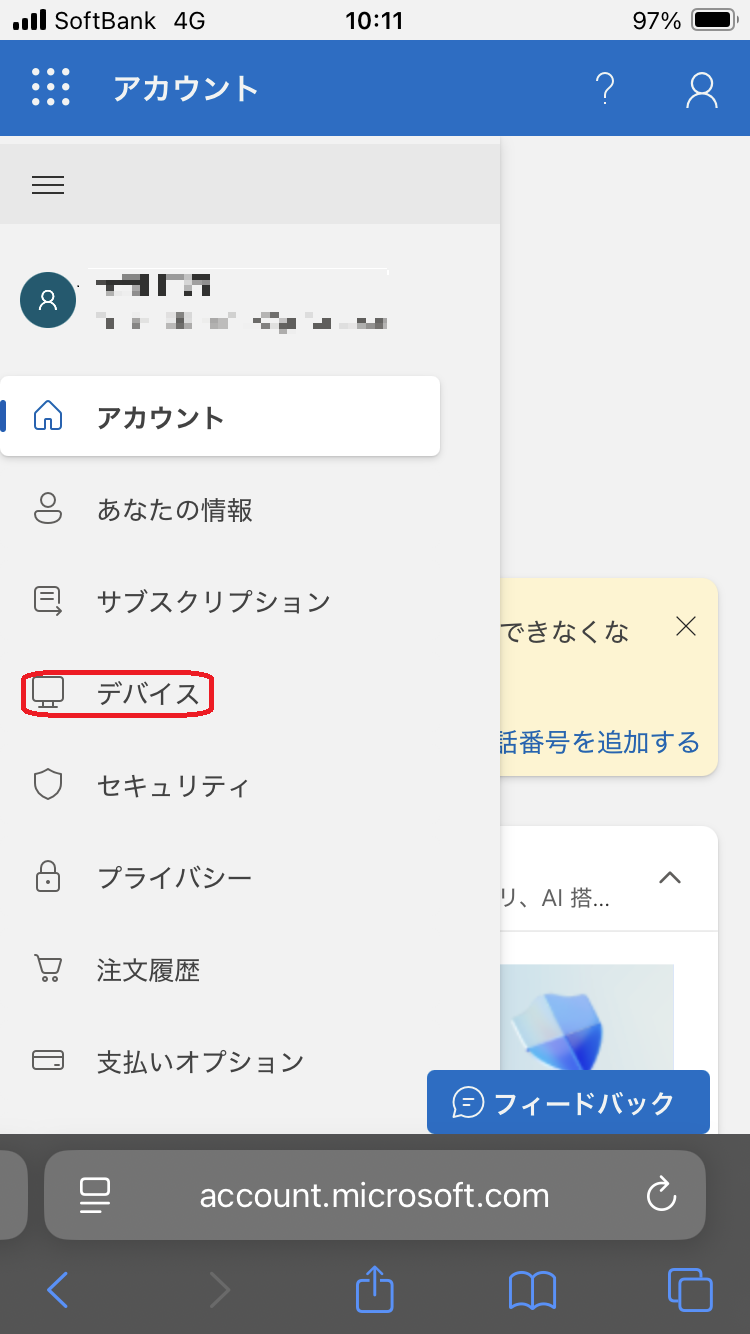This screenshot has height=1334, width=750.
Task: Select the user avatar in sidebar
Action: [x=48, y=300]
